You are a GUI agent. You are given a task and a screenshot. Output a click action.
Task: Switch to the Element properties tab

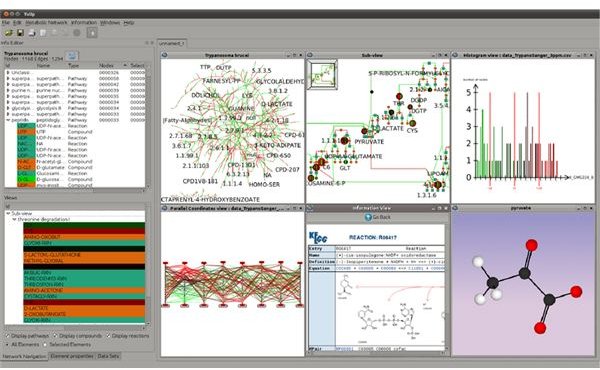pos(72,356)
